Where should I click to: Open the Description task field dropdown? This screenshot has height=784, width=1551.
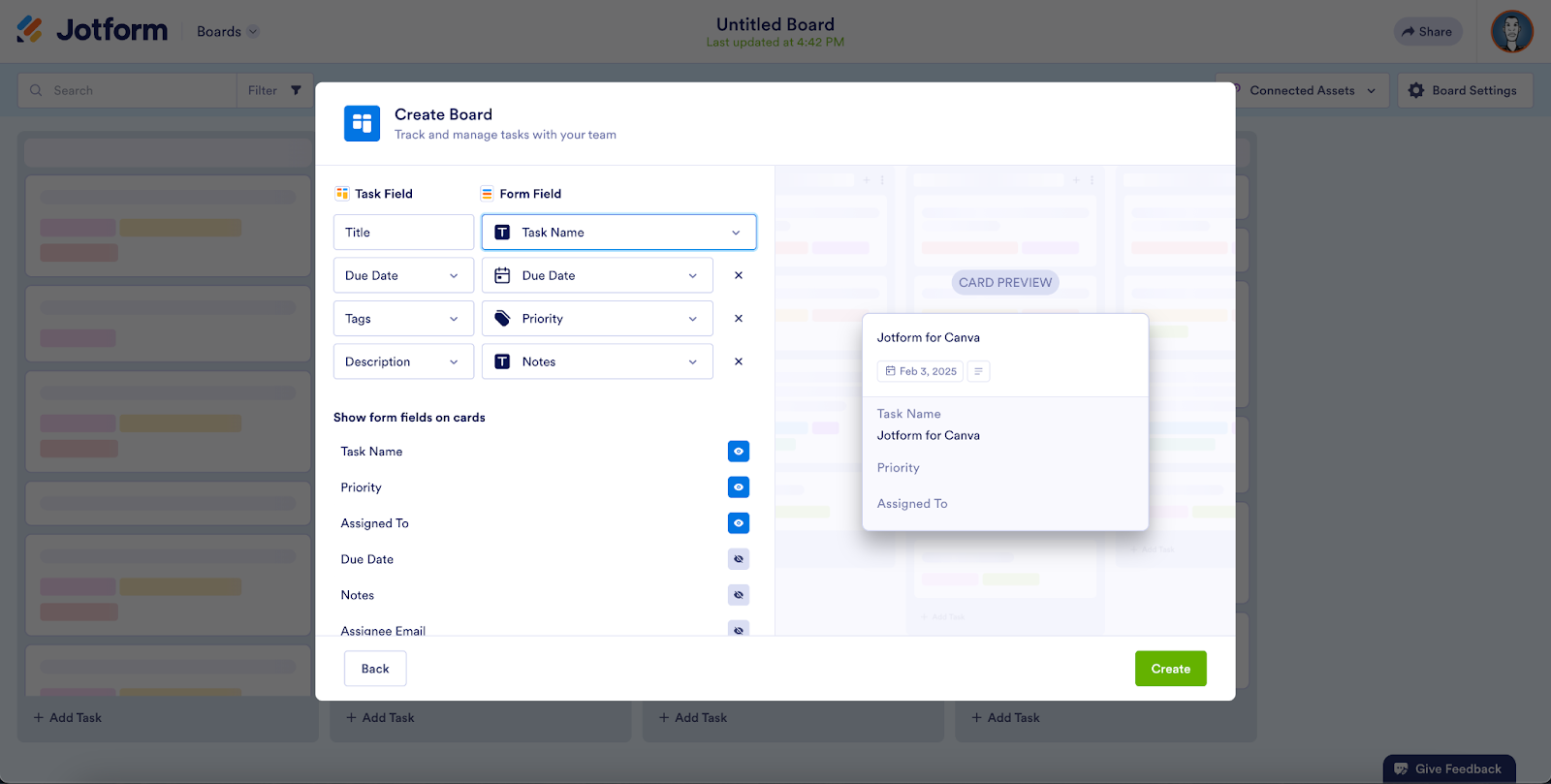coord(403,361)
